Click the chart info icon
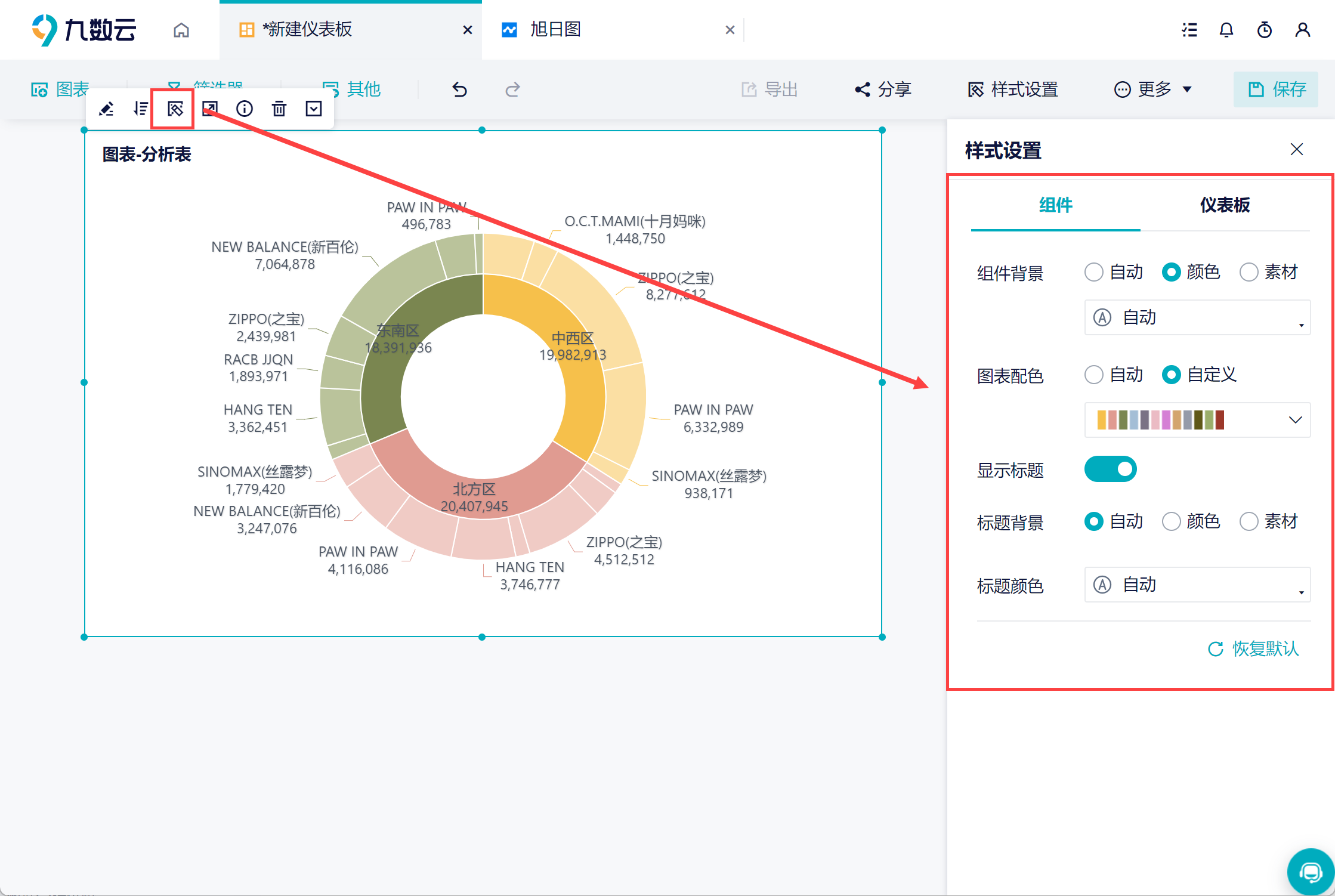This screenshot has height=896, width=1335. 245,109
